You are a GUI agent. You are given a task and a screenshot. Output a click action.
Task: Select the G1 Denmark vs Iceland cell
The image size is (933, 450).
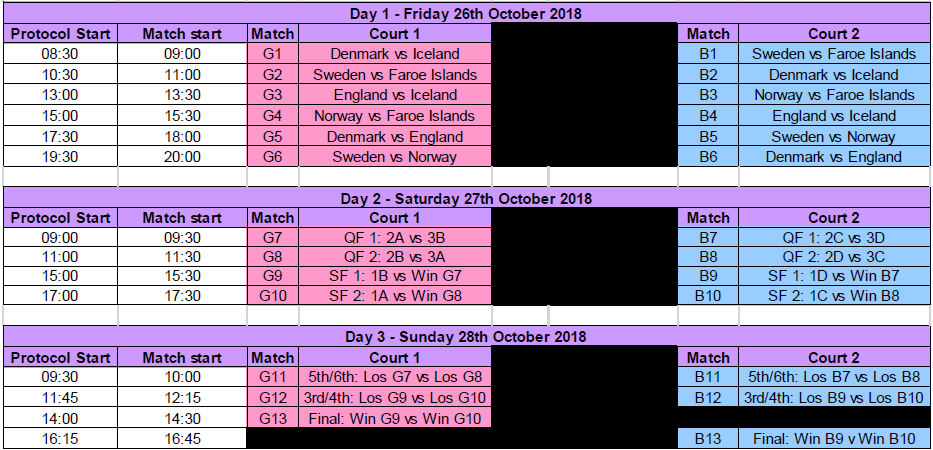[395, 54]
